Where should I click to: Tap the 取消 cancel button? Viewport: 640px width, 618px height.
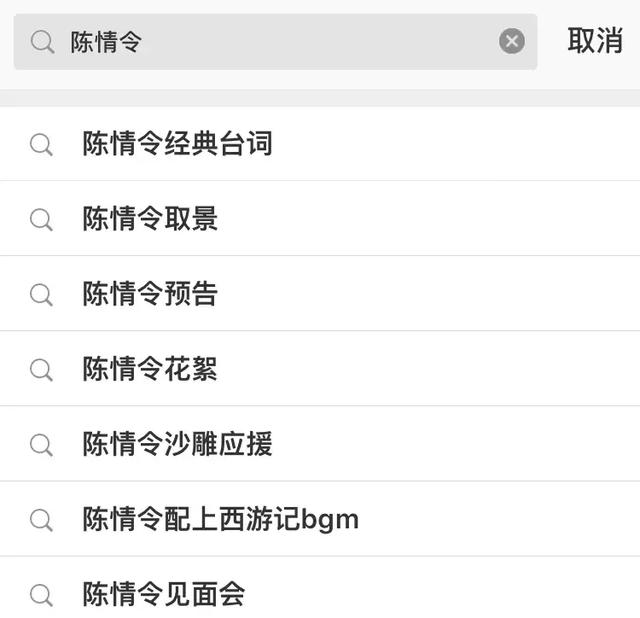coord(594,41)
